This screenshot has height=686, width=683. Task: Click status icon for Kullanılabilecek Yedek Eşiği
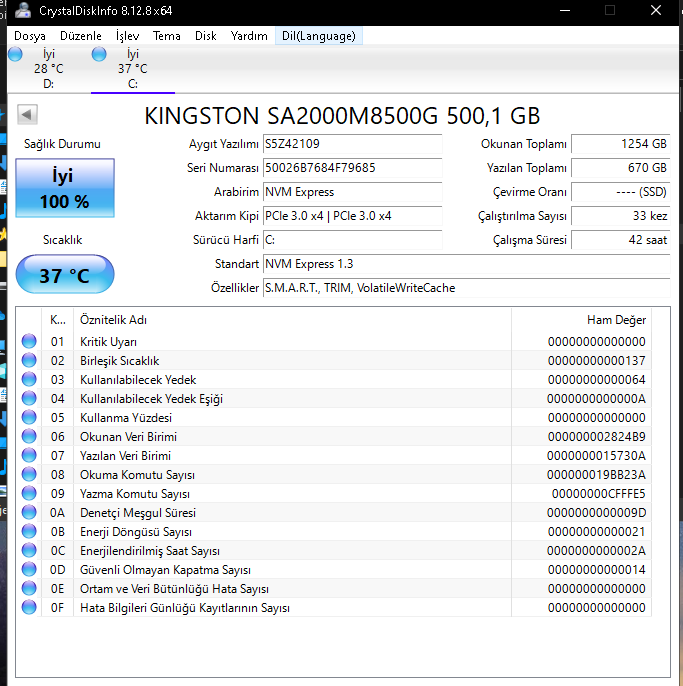pyautogui.click(x=29, y=398)
